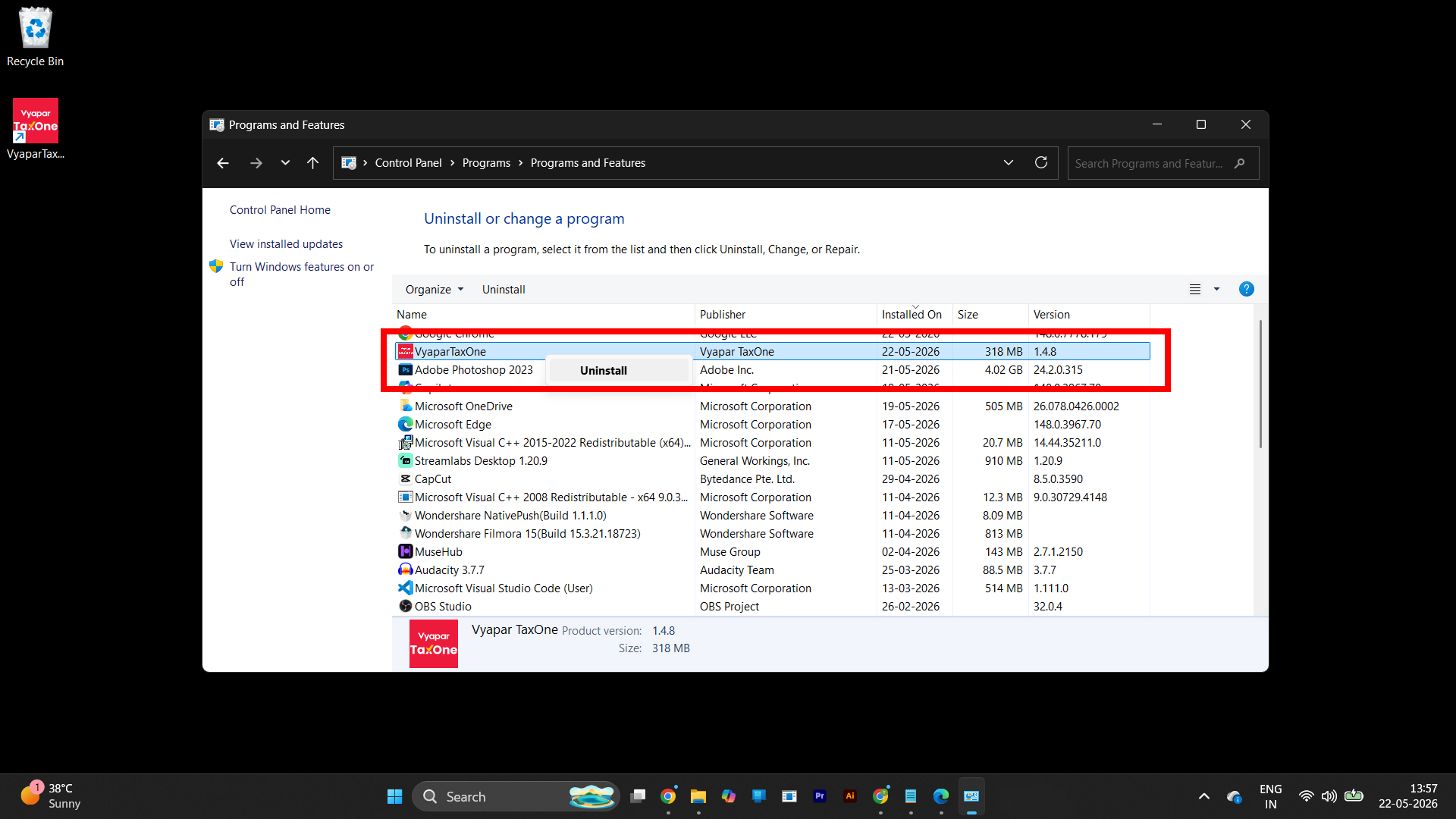The width and height of the screenshot is (1456, 819).
Task: Expand the address bar history dropdown
Action: tap(1009, 163)
